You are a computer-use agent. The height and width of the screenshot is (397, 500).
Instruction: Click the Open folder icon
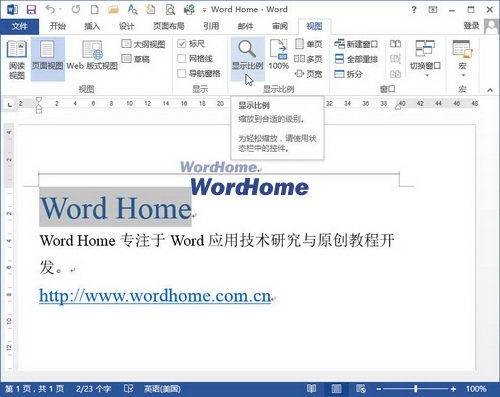pos(113,10)
